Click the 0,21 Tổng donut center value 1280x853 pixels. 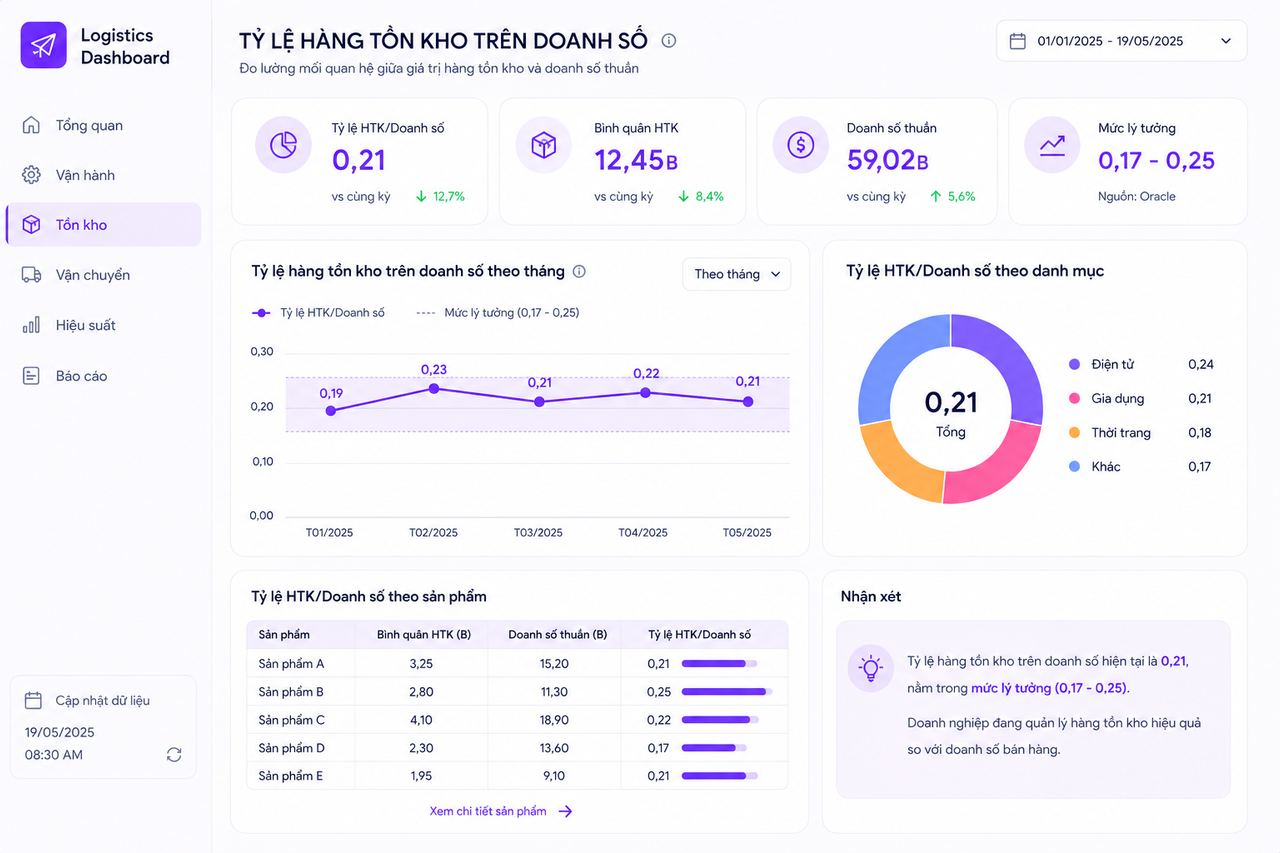(951, 402)
